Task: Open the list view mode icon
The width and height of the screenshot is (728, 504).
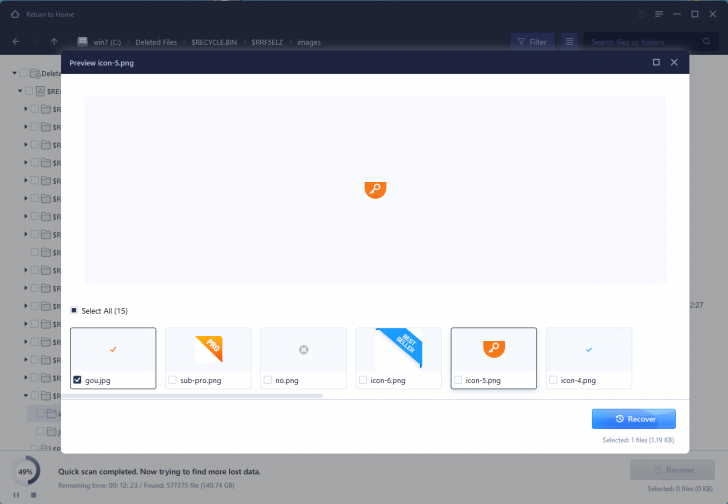Action: click(569, 42)
